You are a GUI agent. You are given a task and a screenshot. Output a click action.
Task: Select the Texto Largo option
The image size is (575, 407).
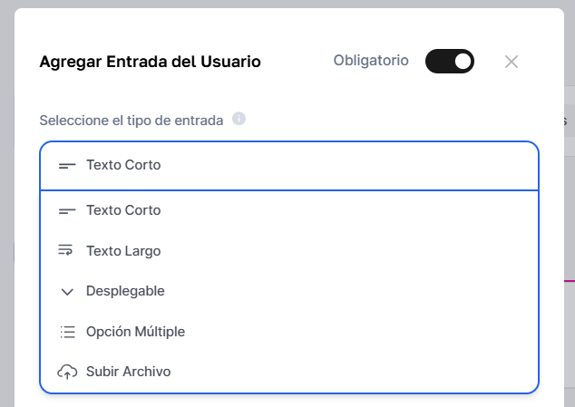click(x=289, y=251)
